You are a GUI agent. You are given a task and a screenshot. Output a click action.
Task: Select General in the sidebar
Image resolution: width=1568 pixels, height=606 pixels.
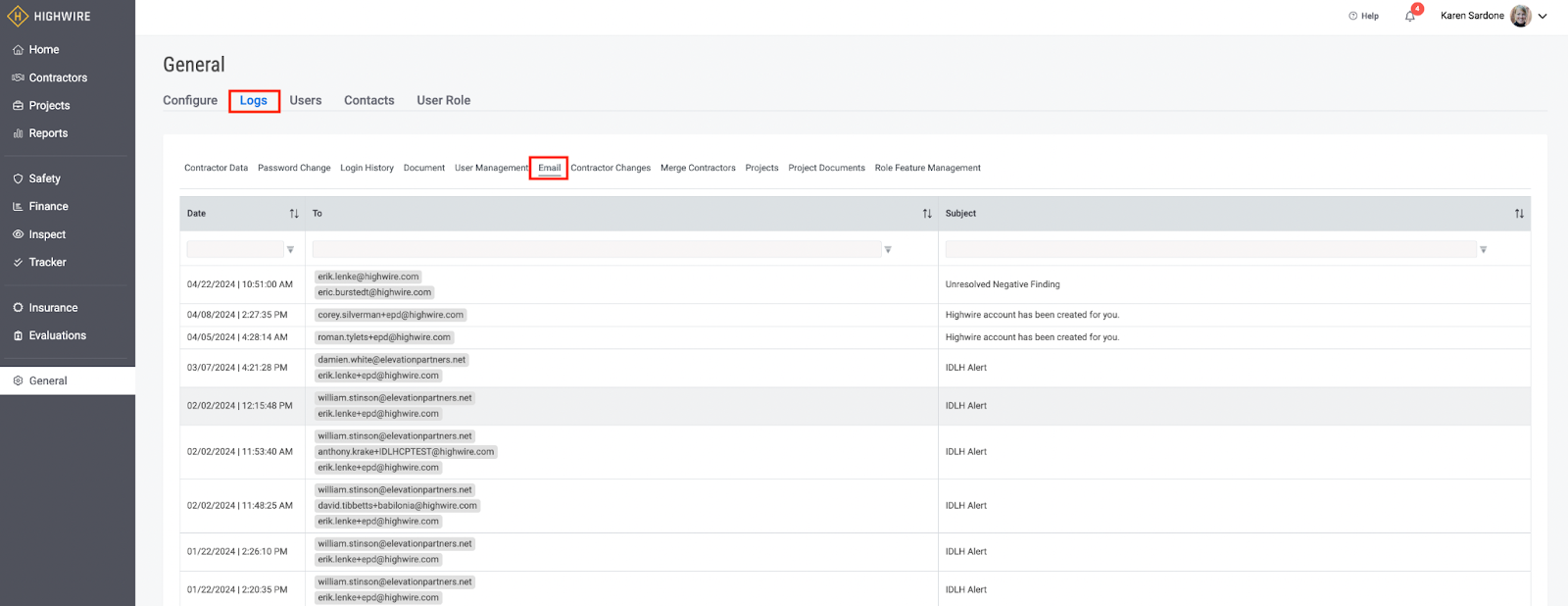[68, 381]
